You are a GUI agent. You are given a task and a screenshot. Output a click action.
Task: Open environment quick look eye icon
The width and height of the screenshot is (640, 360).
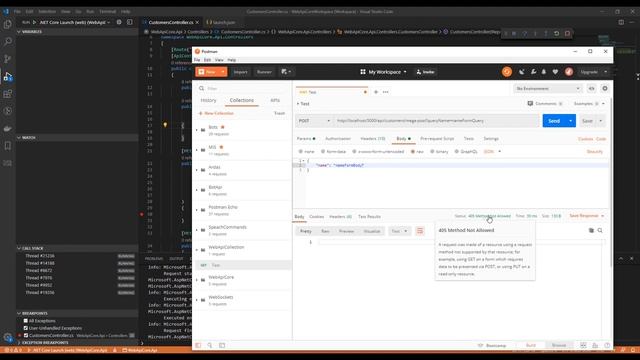pos(591,89)
